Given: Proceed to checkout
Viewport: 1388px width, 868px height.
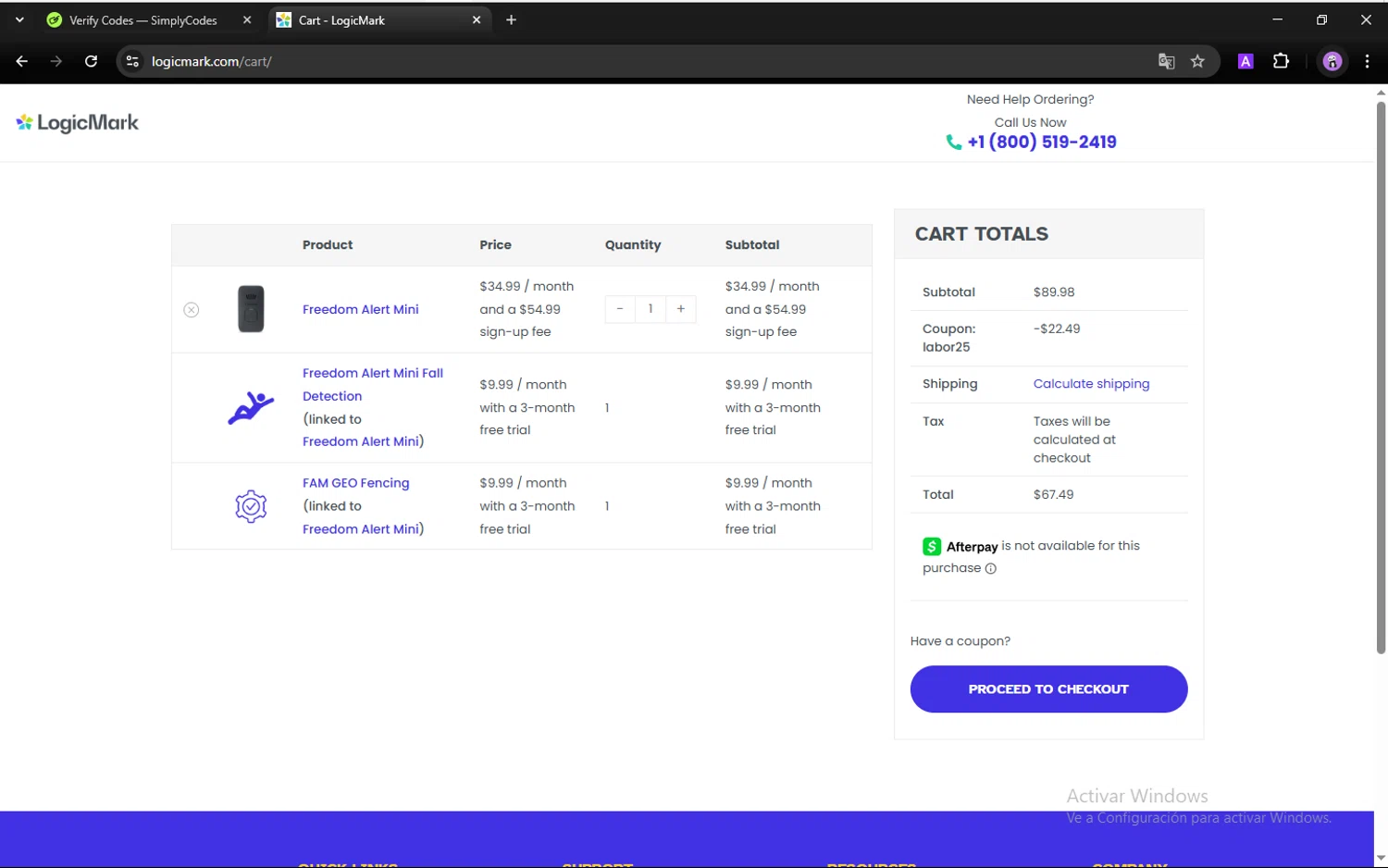Looking at the screenshot, I should pyautogui.click(x=1049, y=689).
